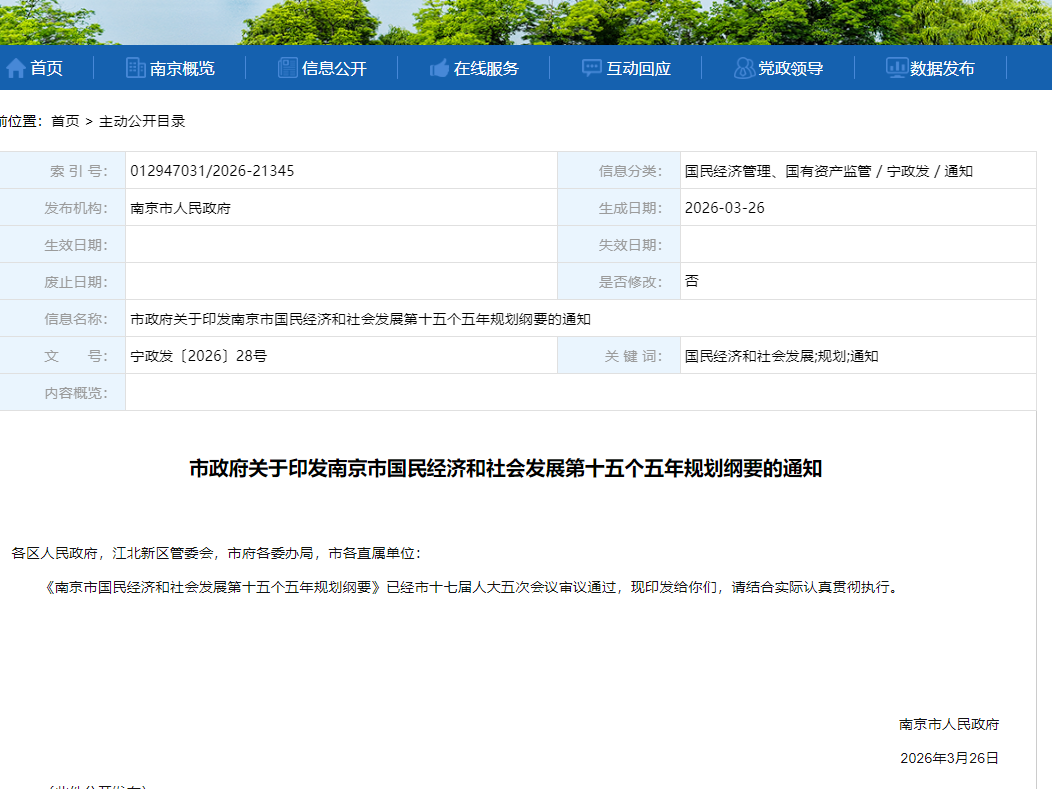Image resolution: width=1052 pixels, height=789 pixels.
Task: Click the 主动公开目录 breadcrumb link
Action: click(x=142, y=121)
